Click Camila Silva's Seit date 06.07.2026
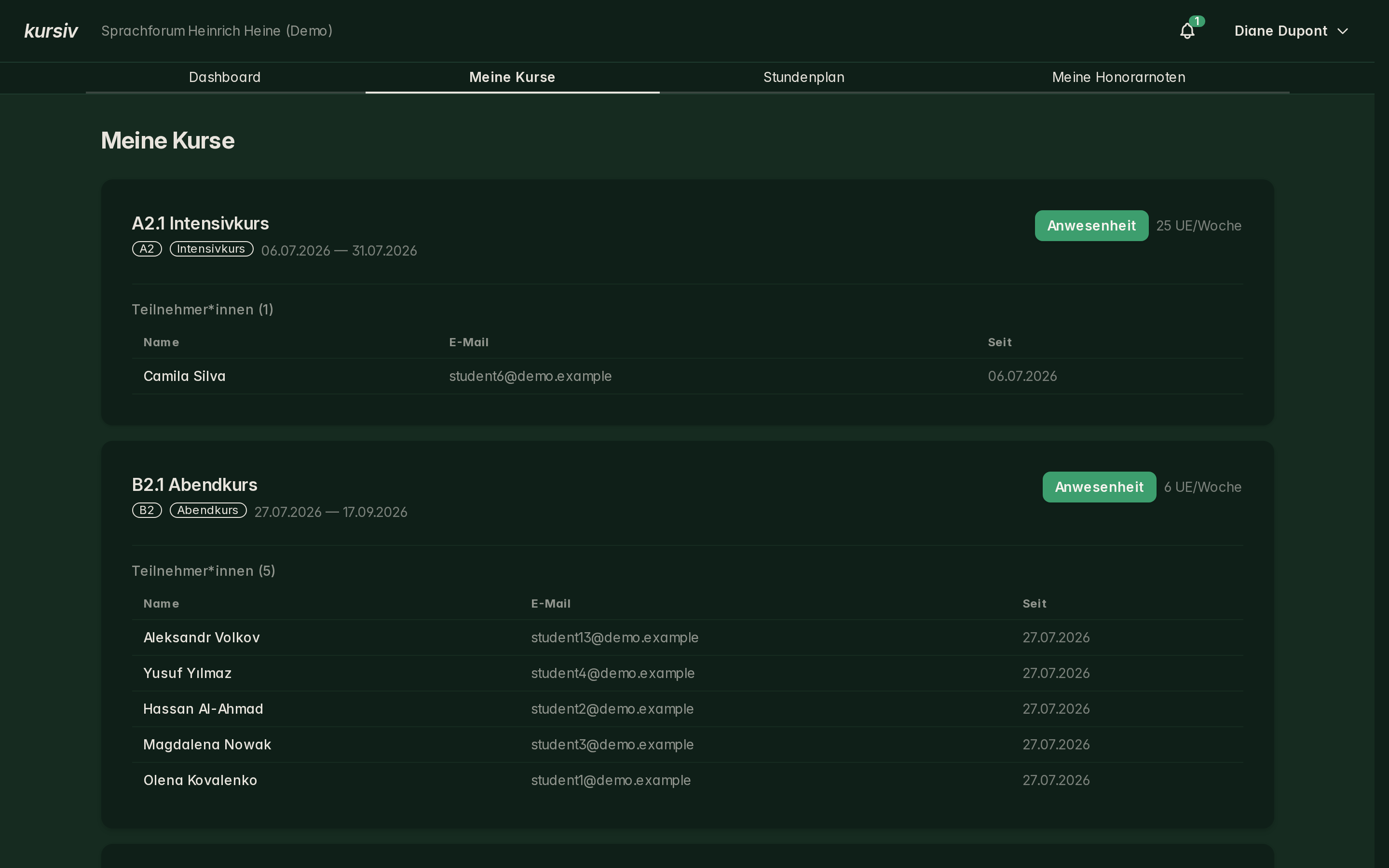This screenshot has width=1389, height=868. click(1022, 376)
